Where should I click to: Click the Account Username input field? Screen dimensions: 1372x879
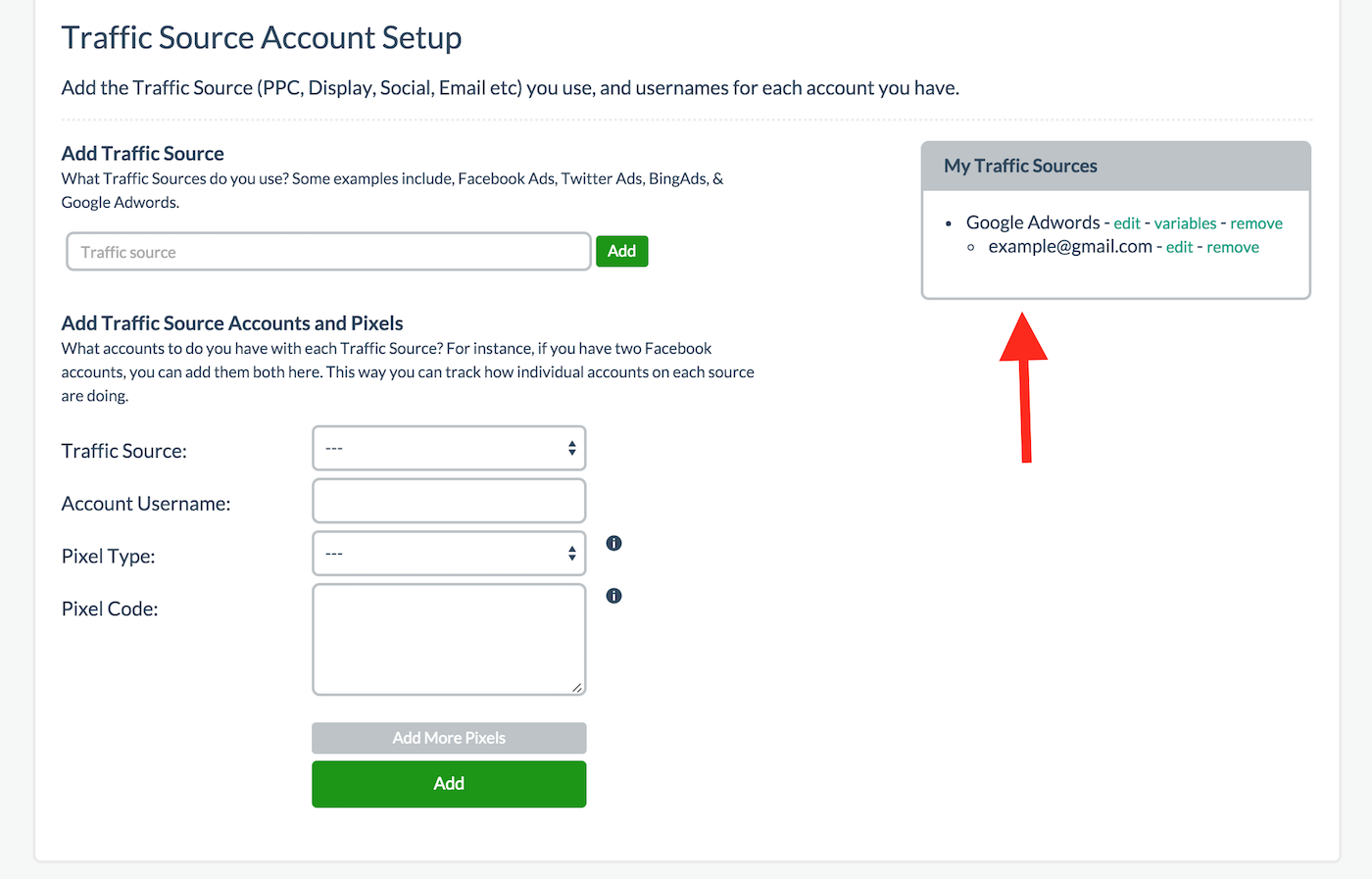pyautogui.click(x=449, y=502)
